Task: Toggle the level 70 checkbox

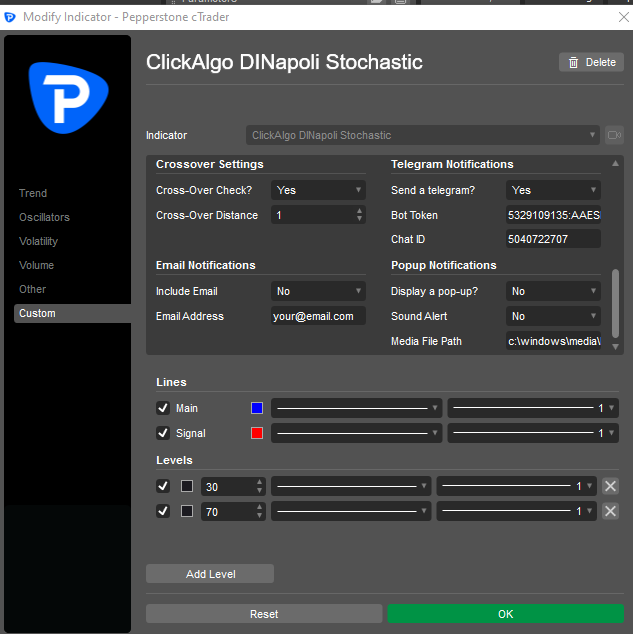Action: 163,511
